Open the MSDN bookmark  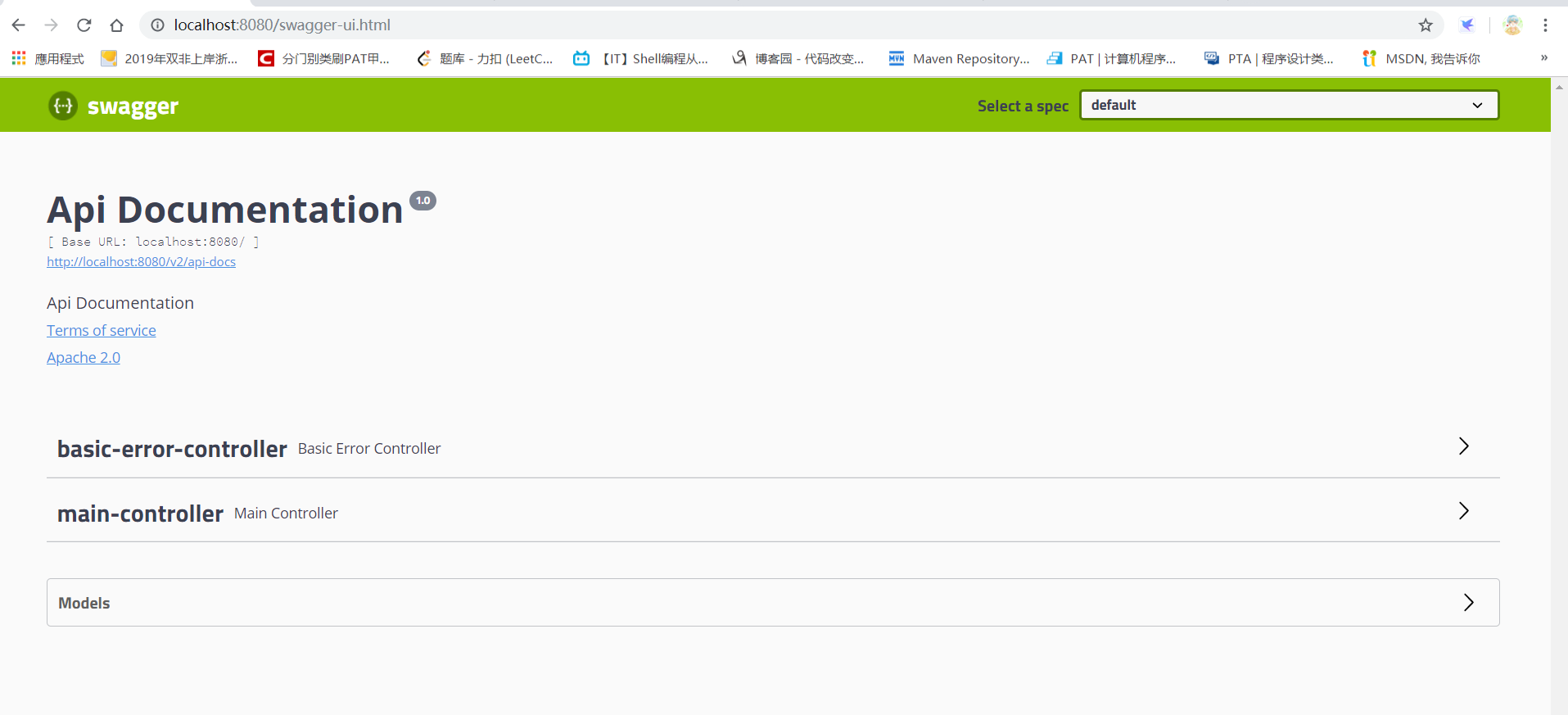point(1421,59)
